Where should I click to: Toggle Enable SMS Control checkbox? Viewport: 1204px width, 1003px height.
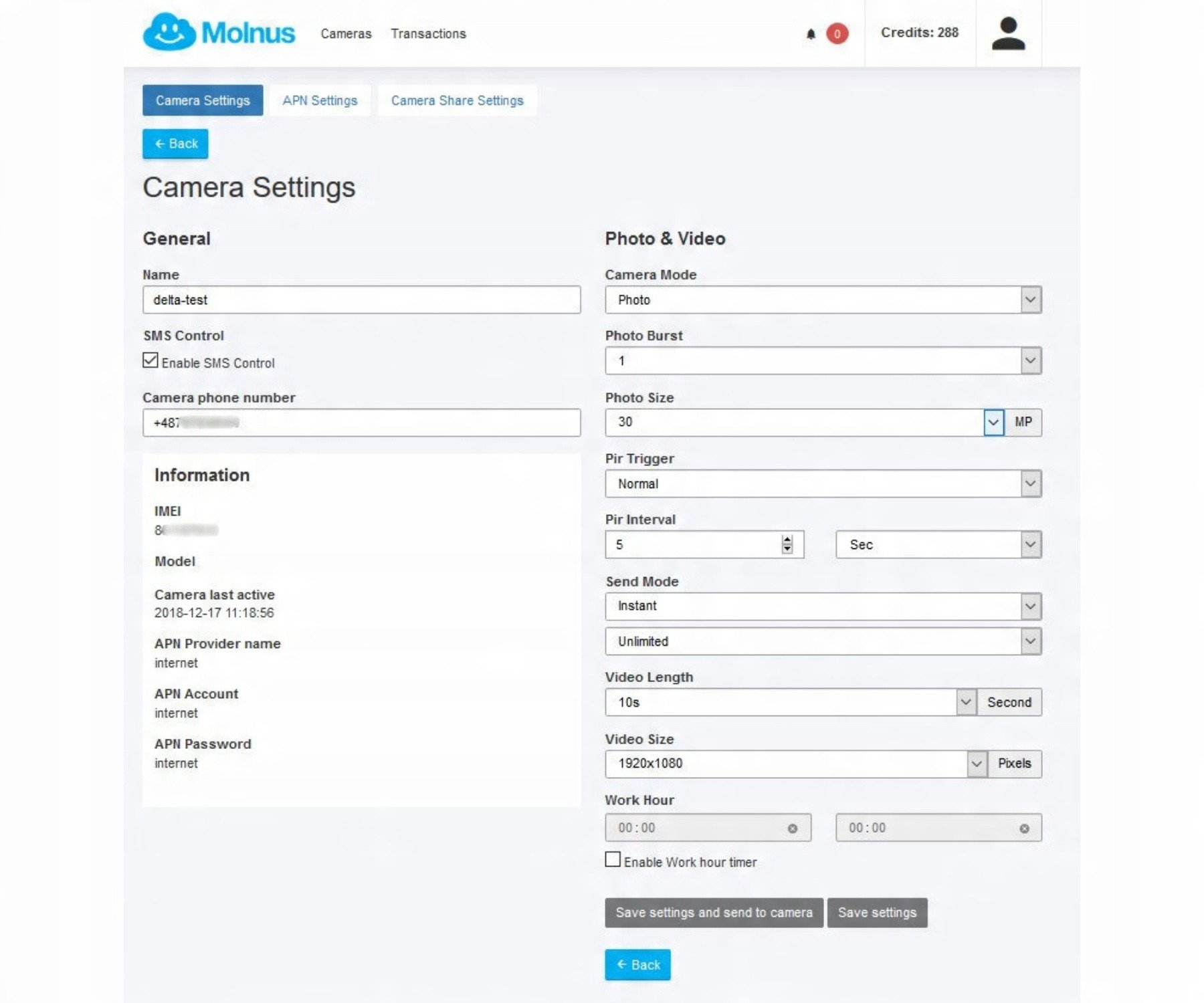[x=150, y=360]
